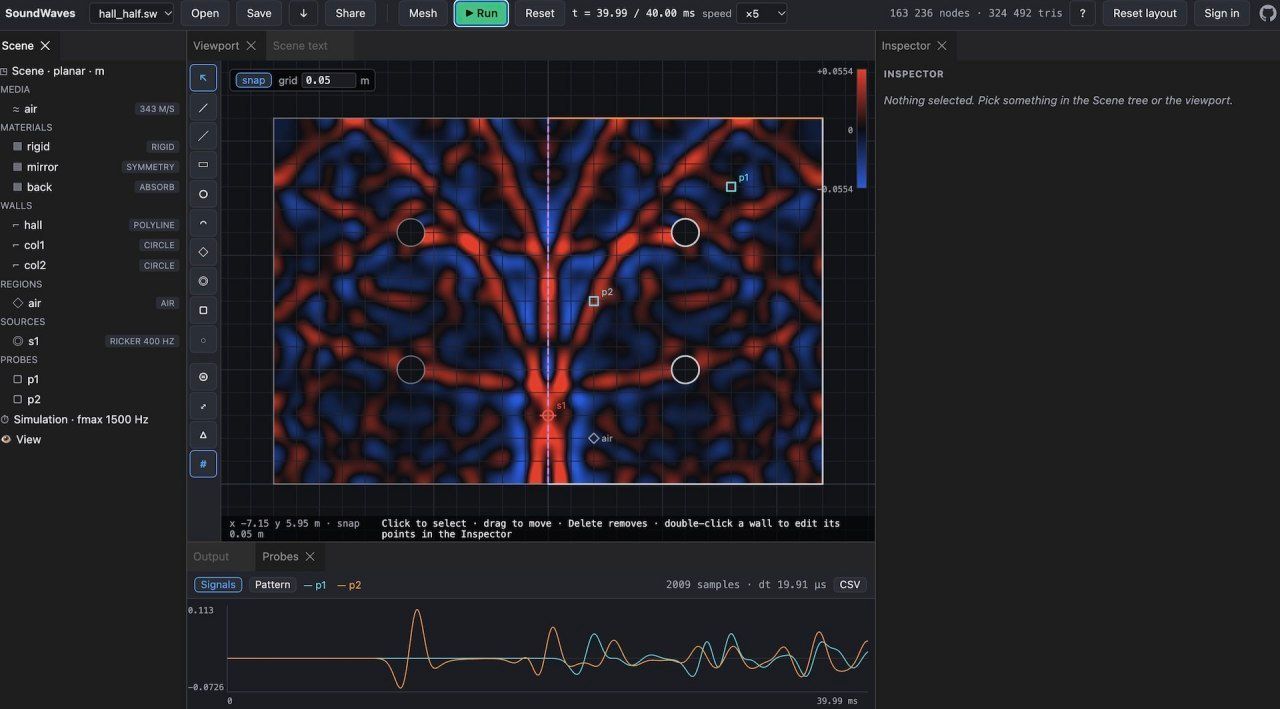The height and width of the screenshot is (709, 1280).
Task: Select the arrow pointer tool
Action: 203,78
